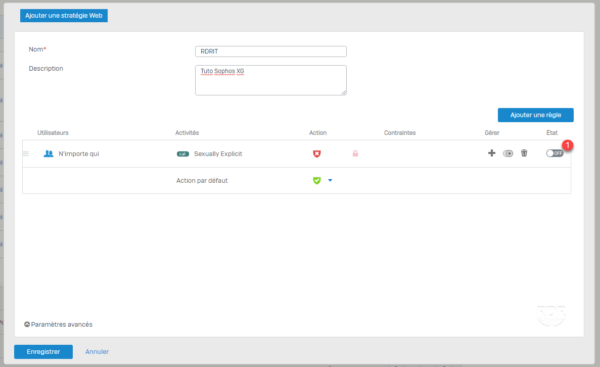
Task: Click the Utilisateurs column header
Action: (x=53, y=133)
